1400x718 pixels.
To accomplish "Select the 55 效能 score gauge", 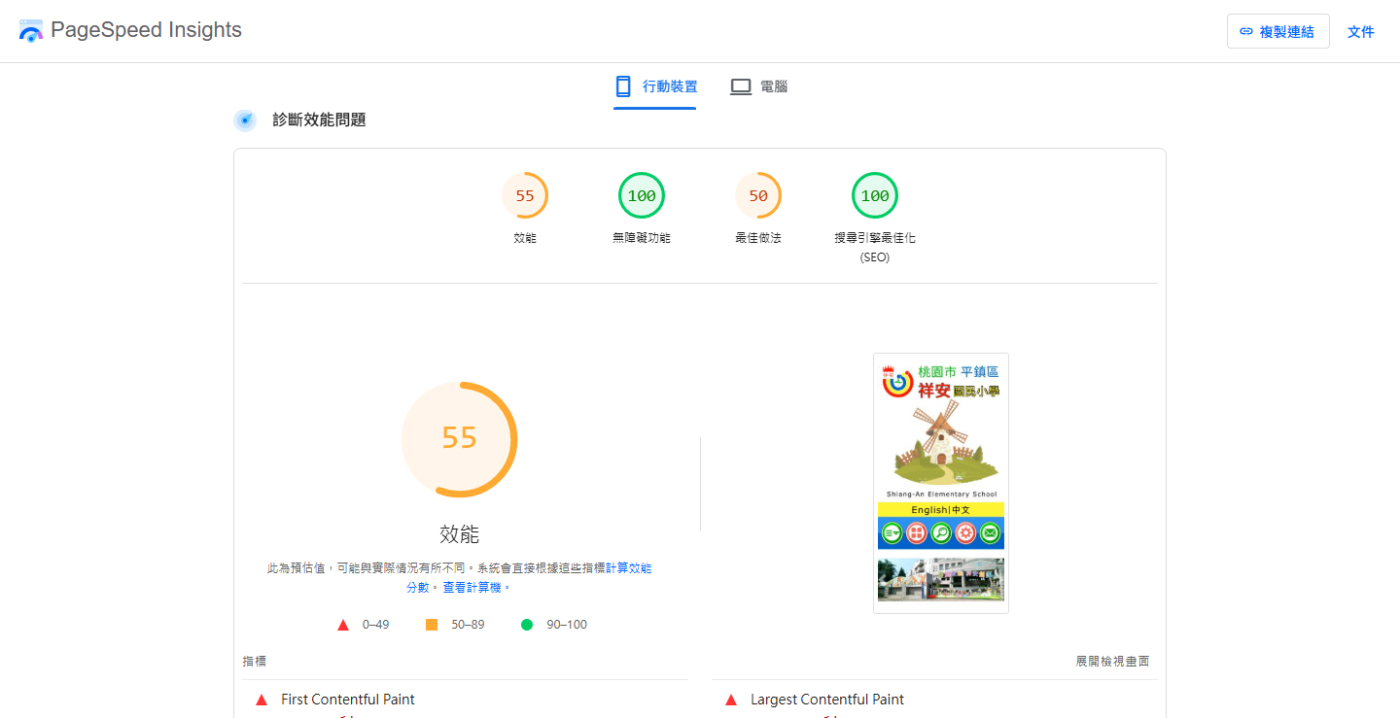I will click(x=525, y=196).
